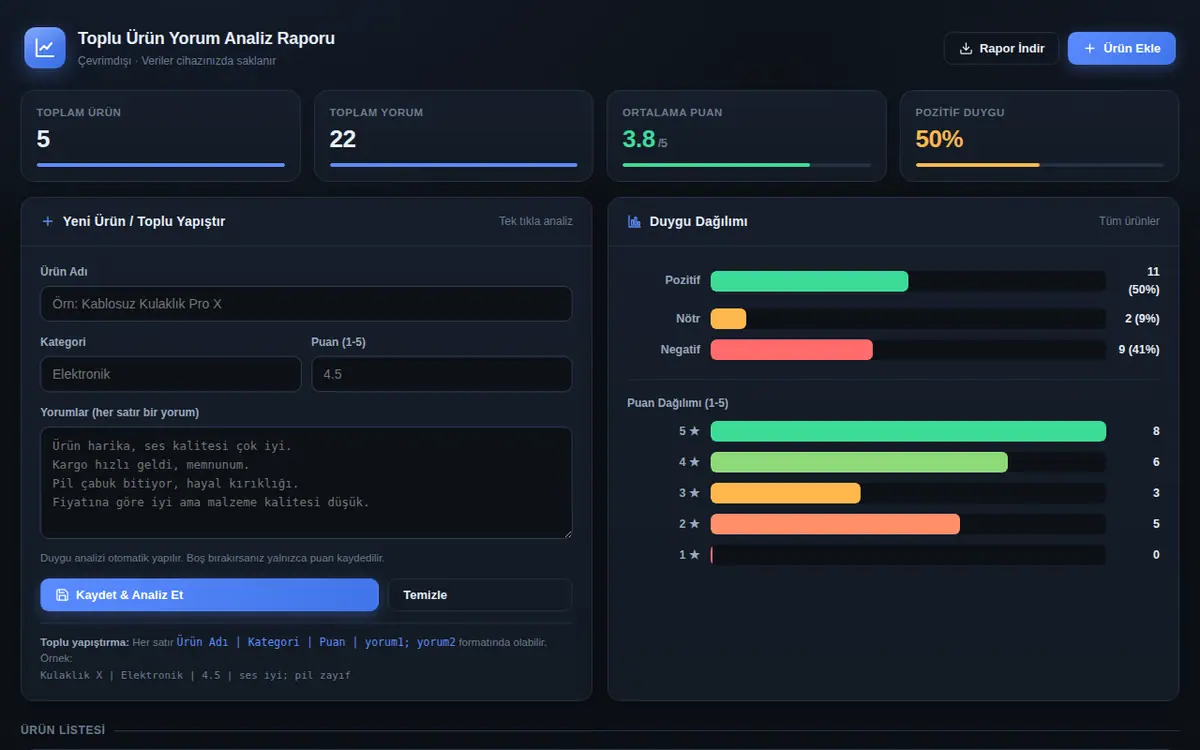This screenshot has height=750, width=1200.
Task: Click the Negatif count 9 (41%)
Action: (1139, 350)
